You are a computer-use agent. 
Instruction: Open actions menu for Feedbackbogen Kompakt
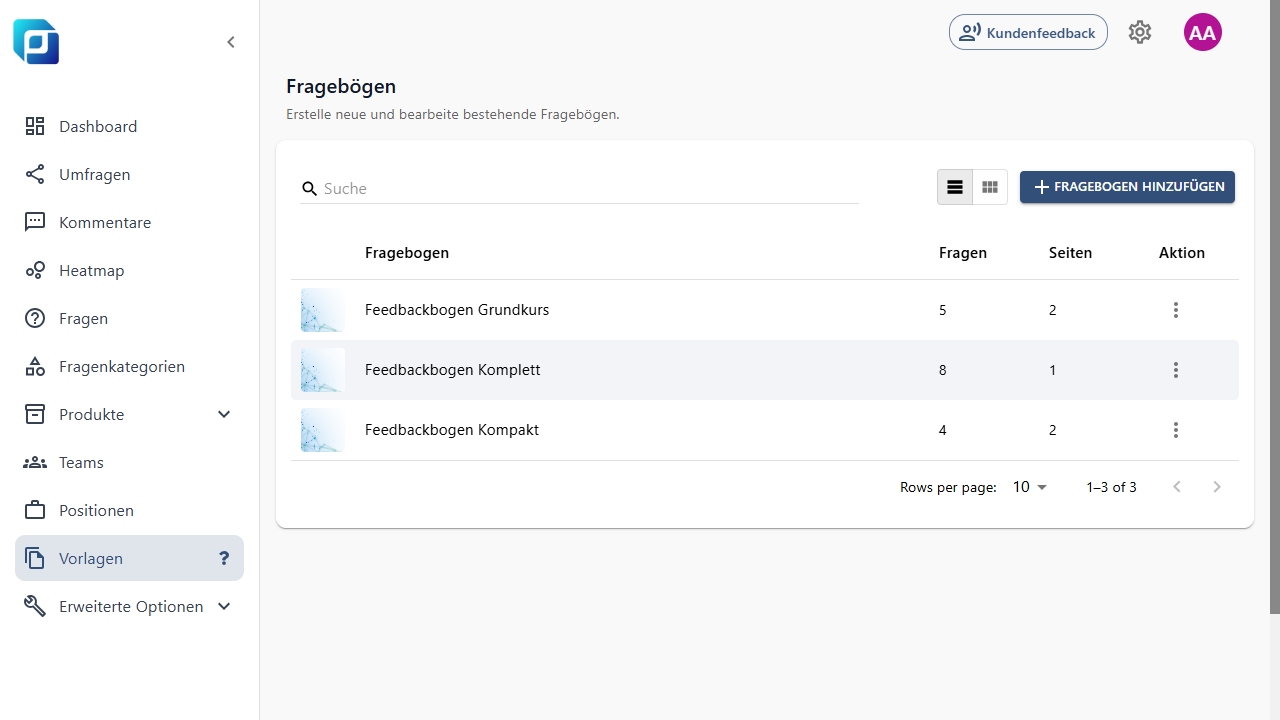(1176, 430)
